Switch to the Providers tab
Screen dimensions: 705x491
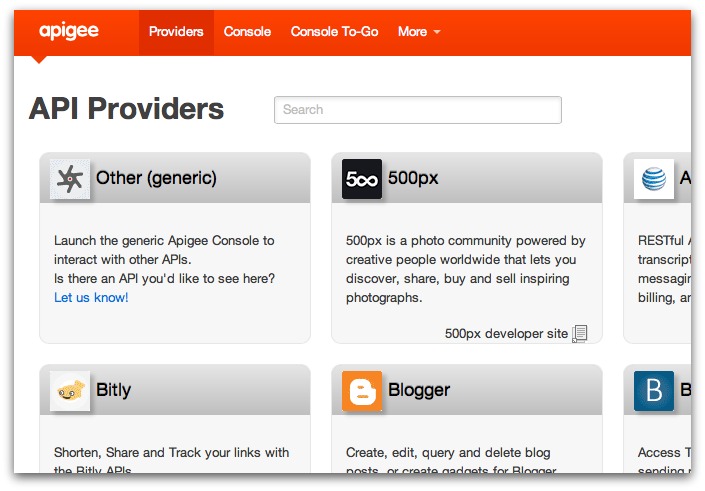(x=176, y=31)
